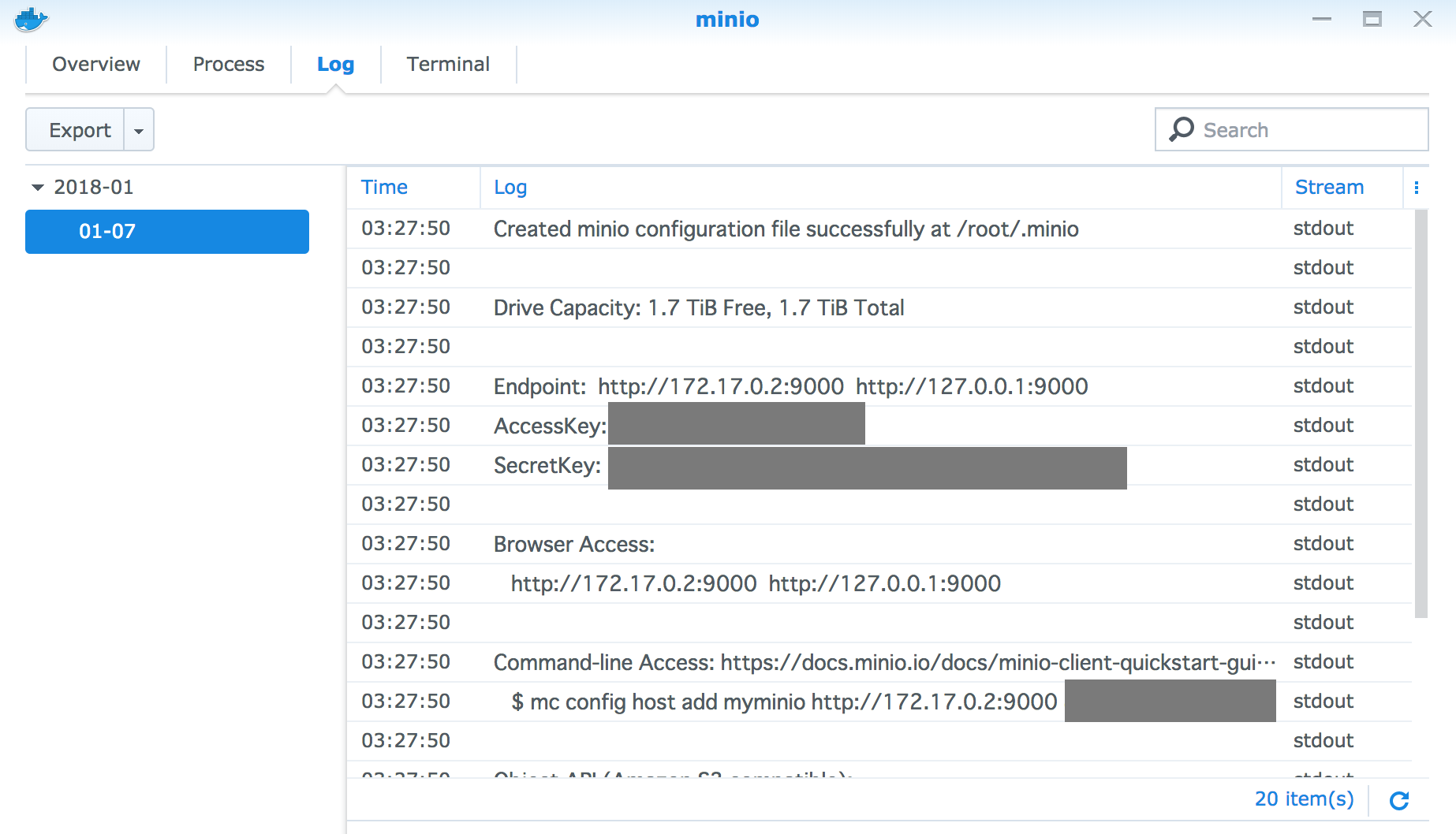
Task: Click the log list vertical scrollbar
Action: [x=1421, y=414]
